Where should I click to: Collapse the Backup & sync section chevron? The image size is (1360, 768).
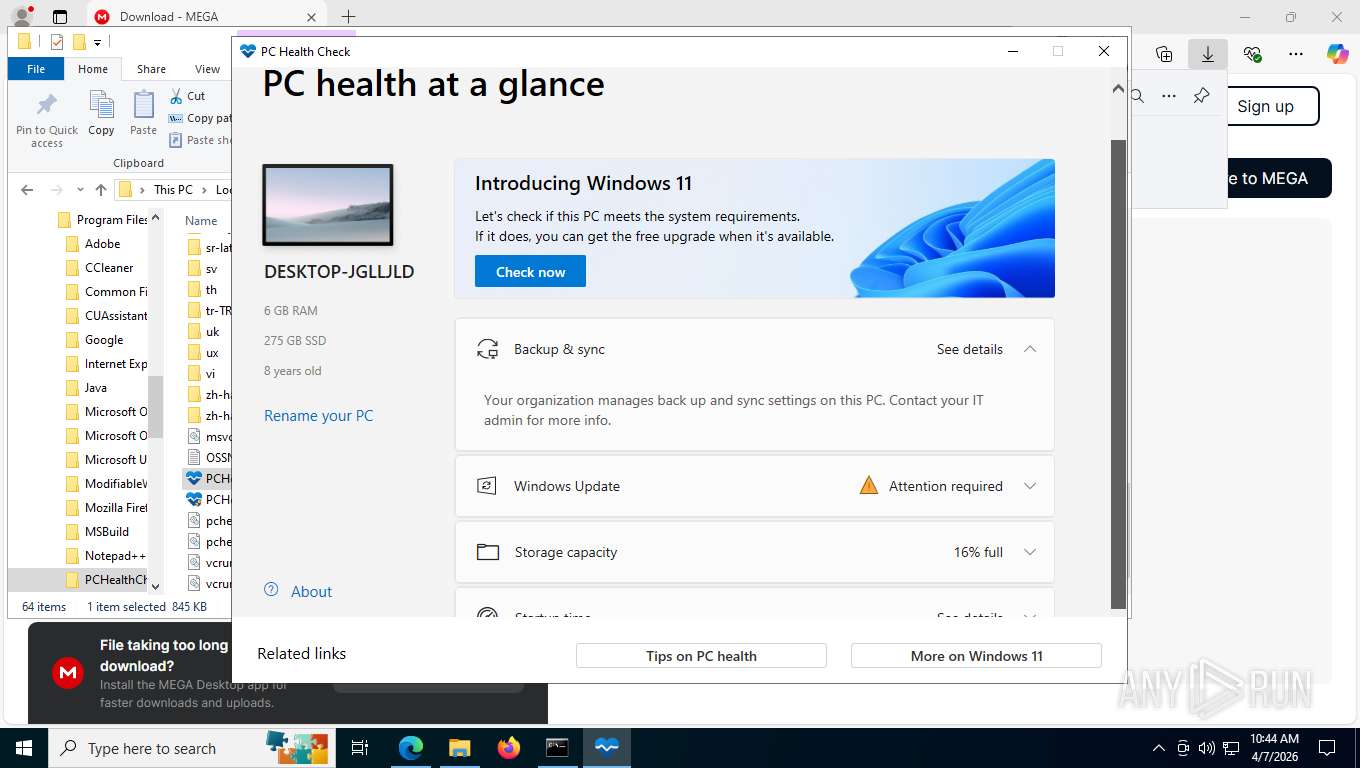click(x=1029, y=349)
